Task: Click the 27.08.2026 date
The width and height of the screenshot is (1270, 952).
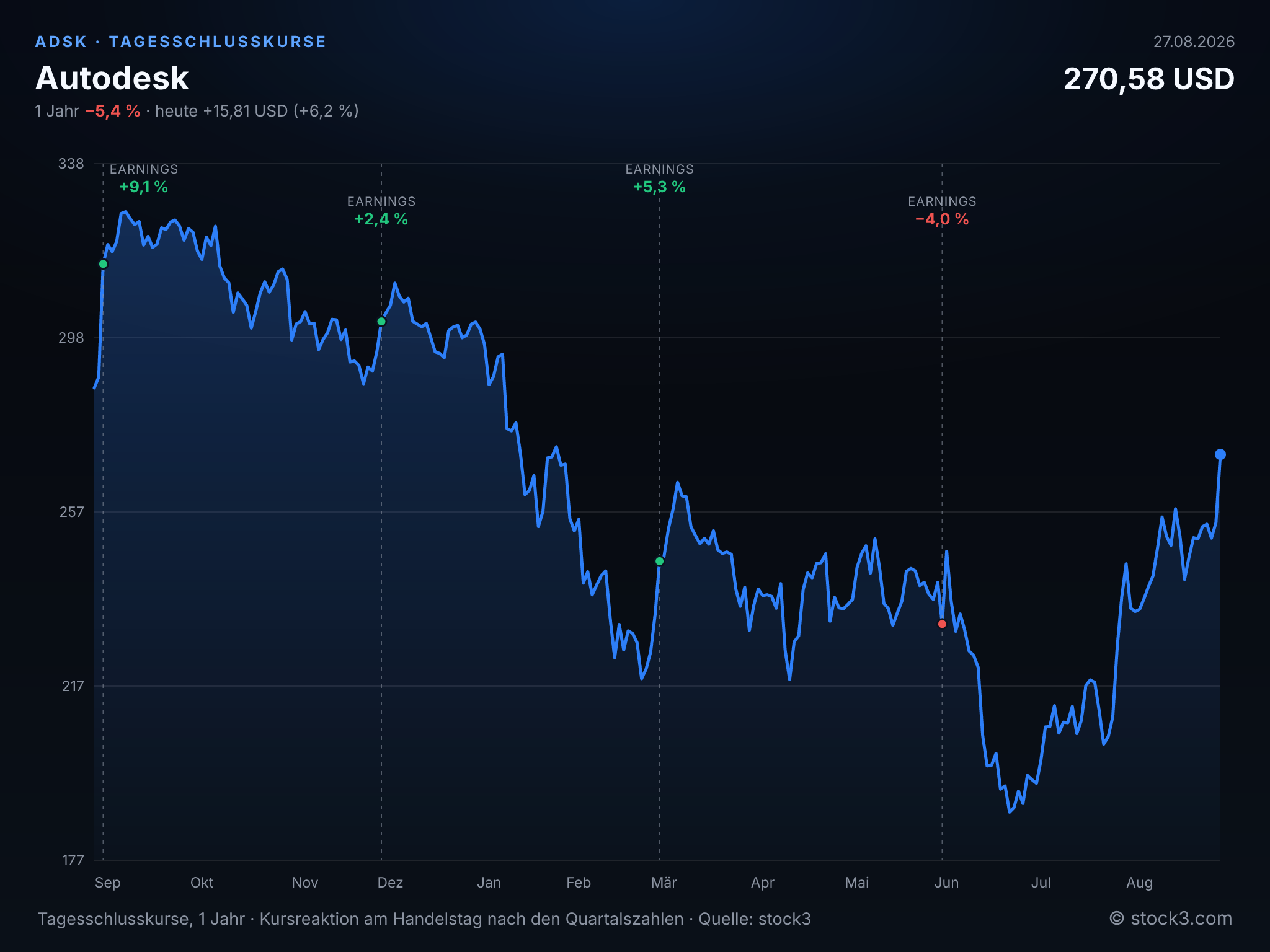Action: (x=1194, y=42)
